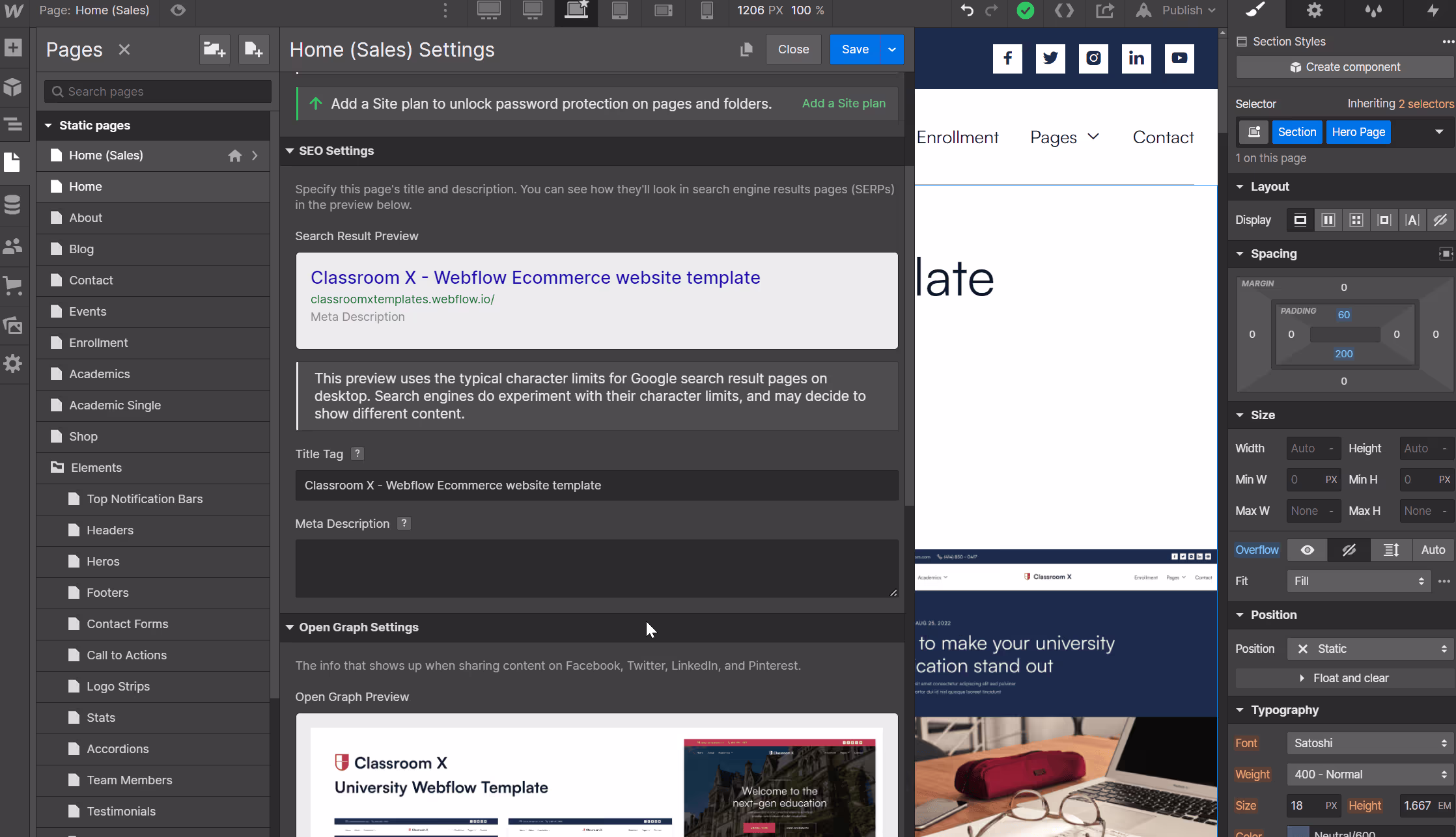The width and height of the screenshot is (1456, 837).
Task: Toggle display to None in Layout
Action: pyautogui.click(x=1440, y=219)
